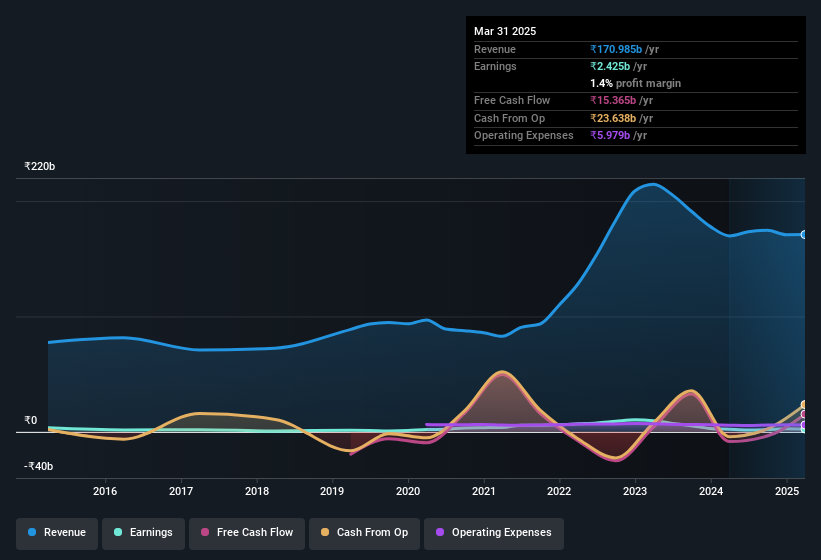
Task: Click the ₹170.985b revenue value in tooltip
Action: [616, 49]
